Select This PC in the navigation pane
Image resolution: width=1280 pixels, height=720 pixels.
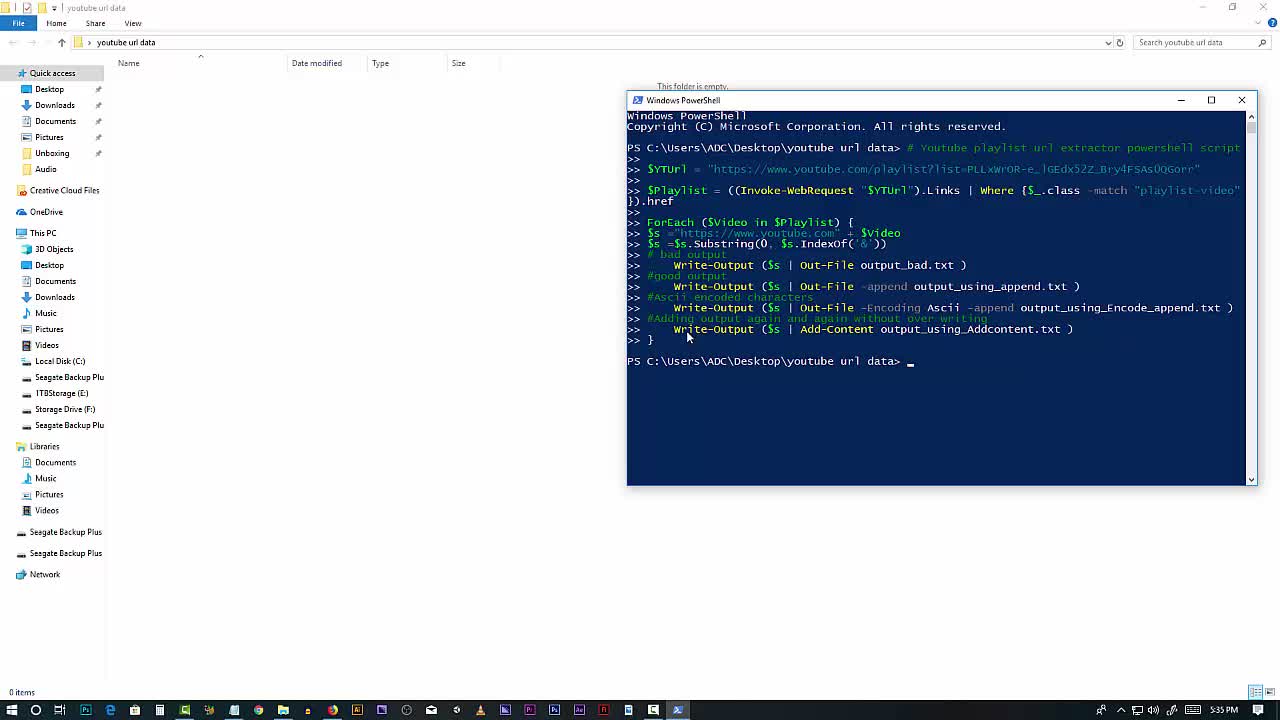(43, 233)
